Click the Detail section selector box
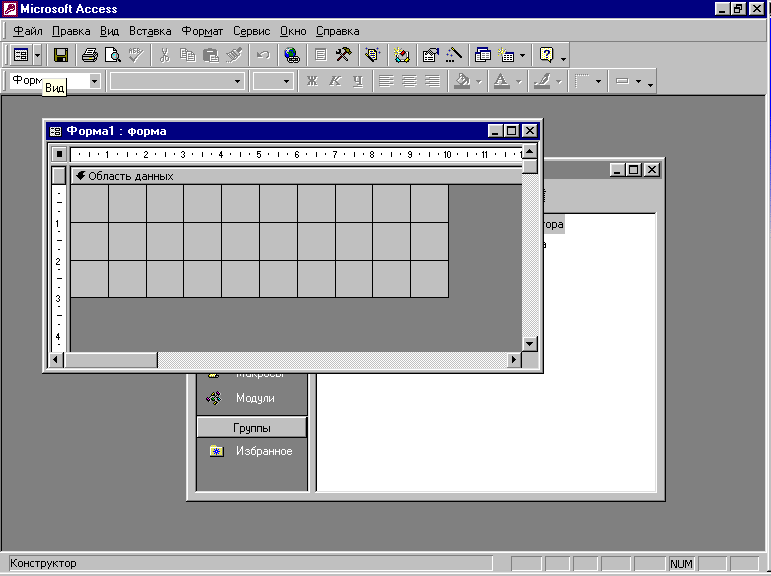Screen dimensions: 771x576 tap(59, 176)
